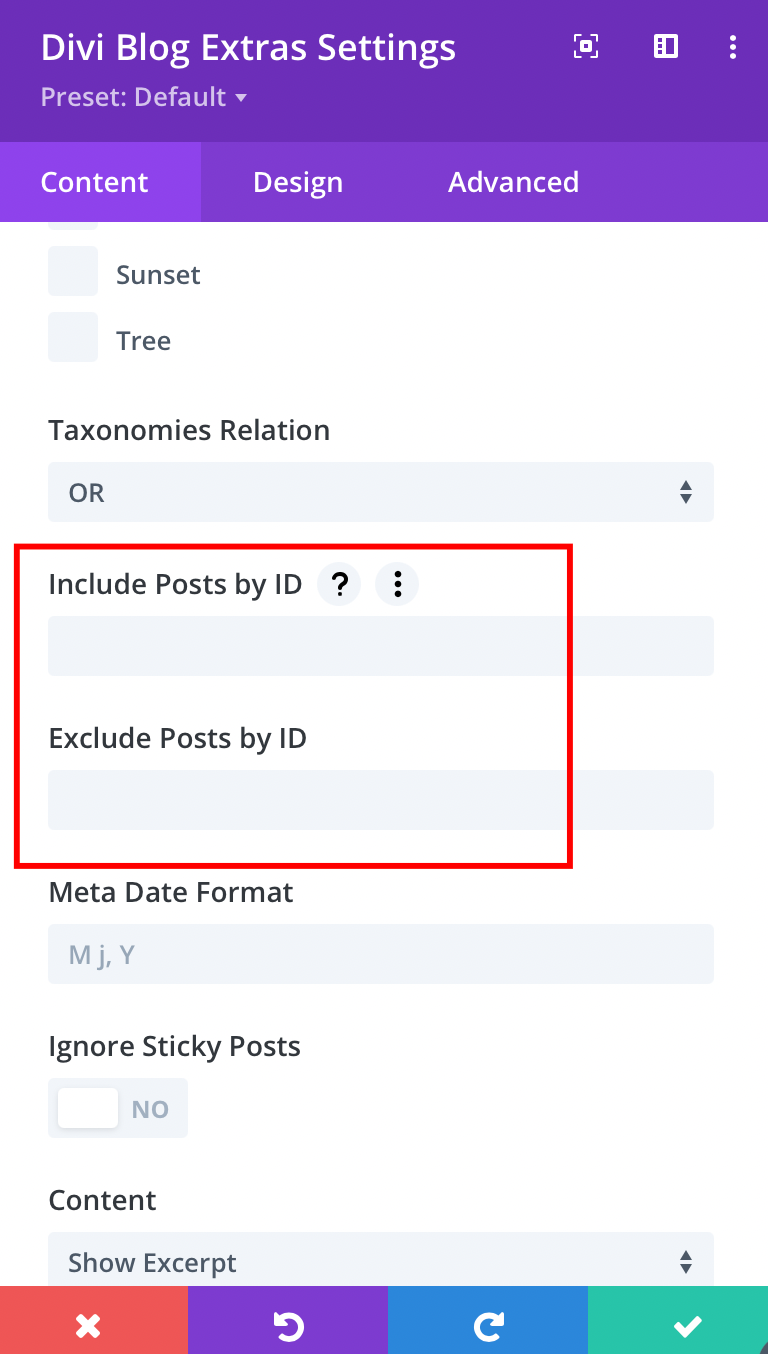Check the Sunset taxonomy checkbox
The image size is (768, 1354).
point(72,271)
